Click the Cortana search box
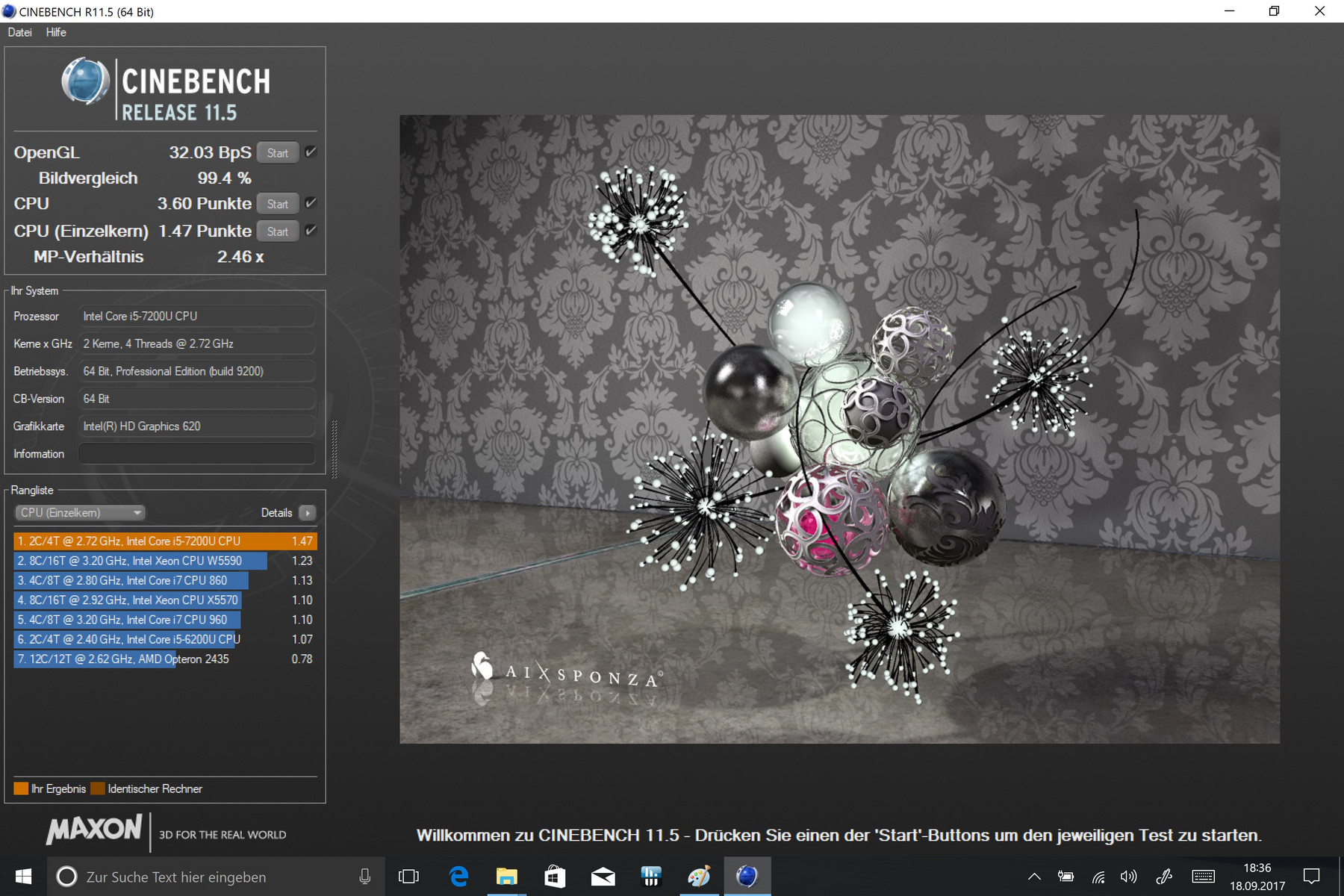The image size is (1344, 896). click(x=217, y=877)
